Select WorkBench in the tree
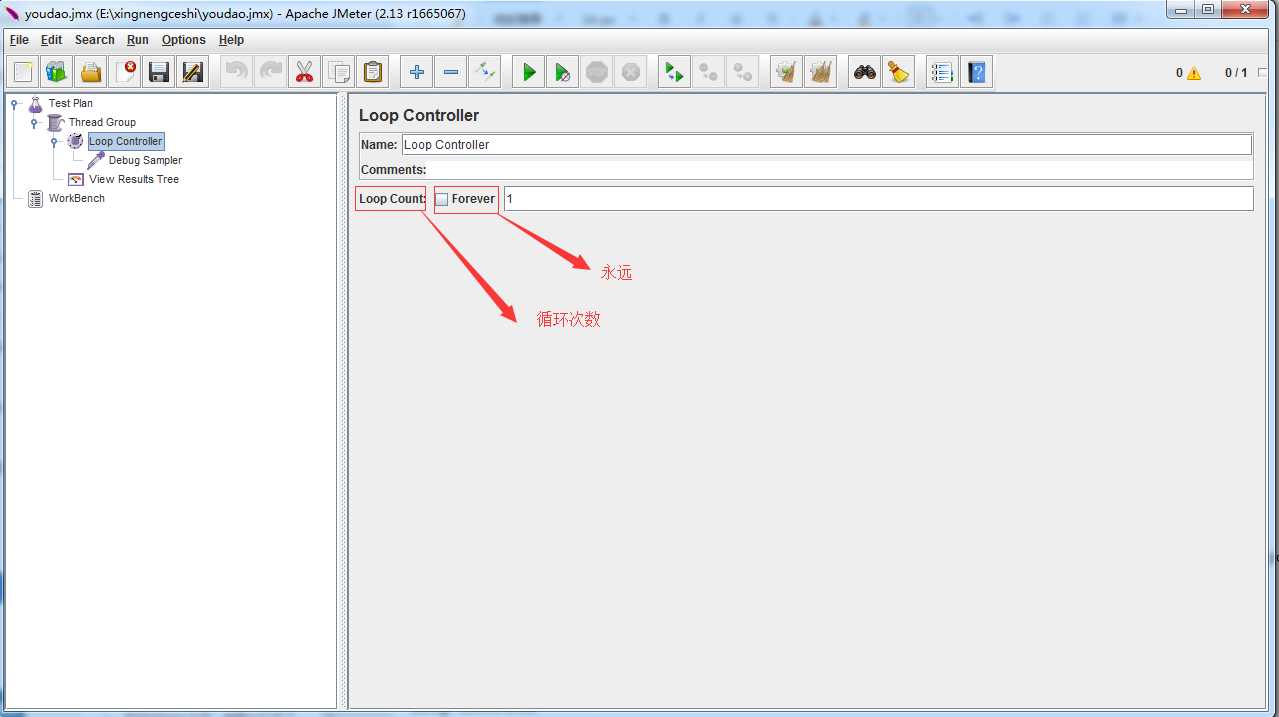 click(x=77, y=198)
